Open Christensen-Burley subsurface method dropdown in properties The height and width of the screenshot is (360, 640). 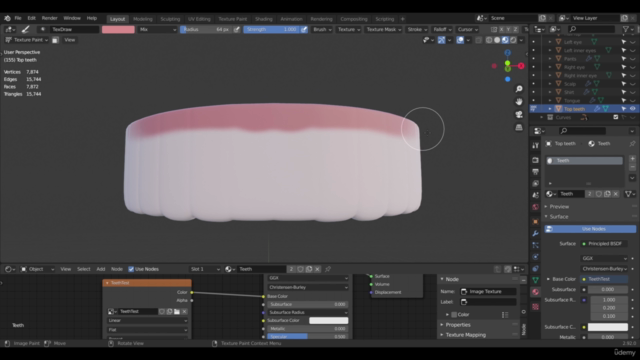604,269
